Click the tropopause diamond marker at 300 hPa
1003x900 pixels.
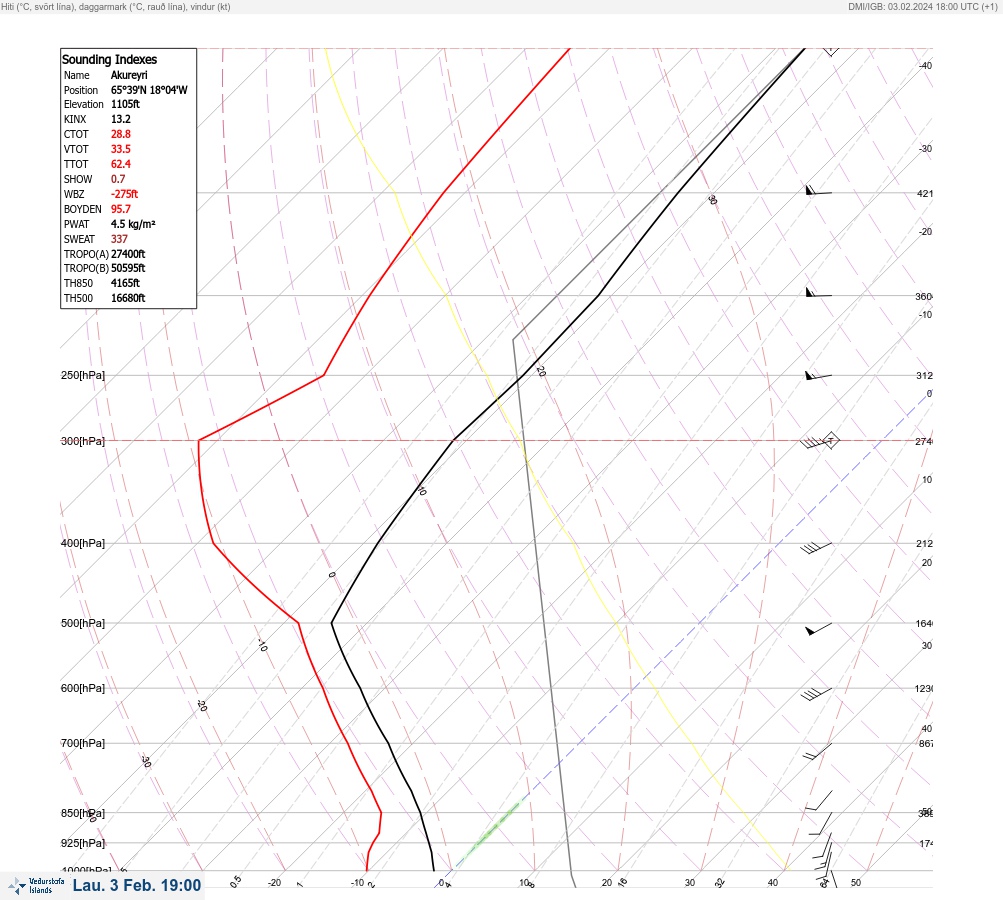click(x=831, y=441)
